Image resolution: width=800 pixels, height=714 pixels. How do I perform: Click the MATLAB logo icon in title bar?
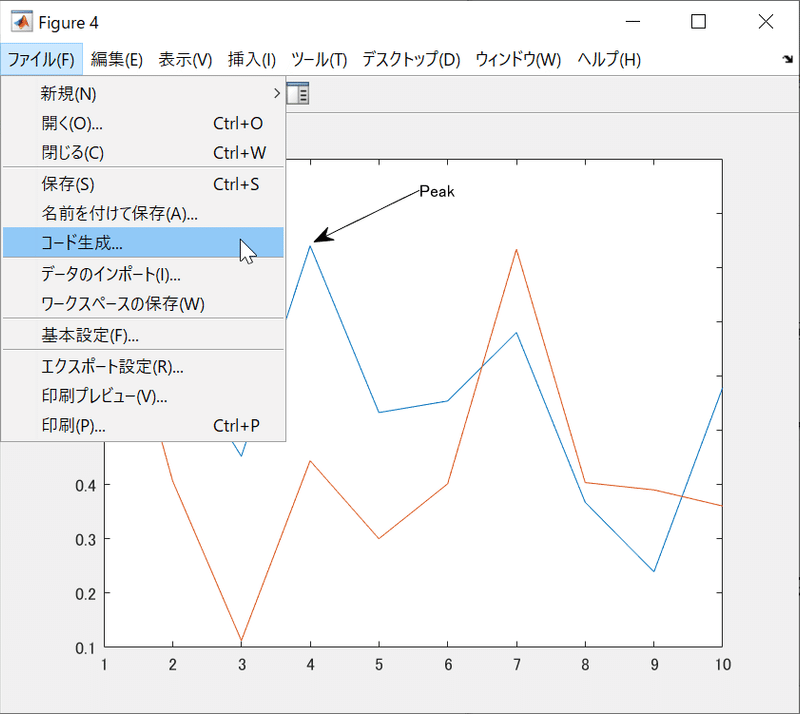pos(21,21)
